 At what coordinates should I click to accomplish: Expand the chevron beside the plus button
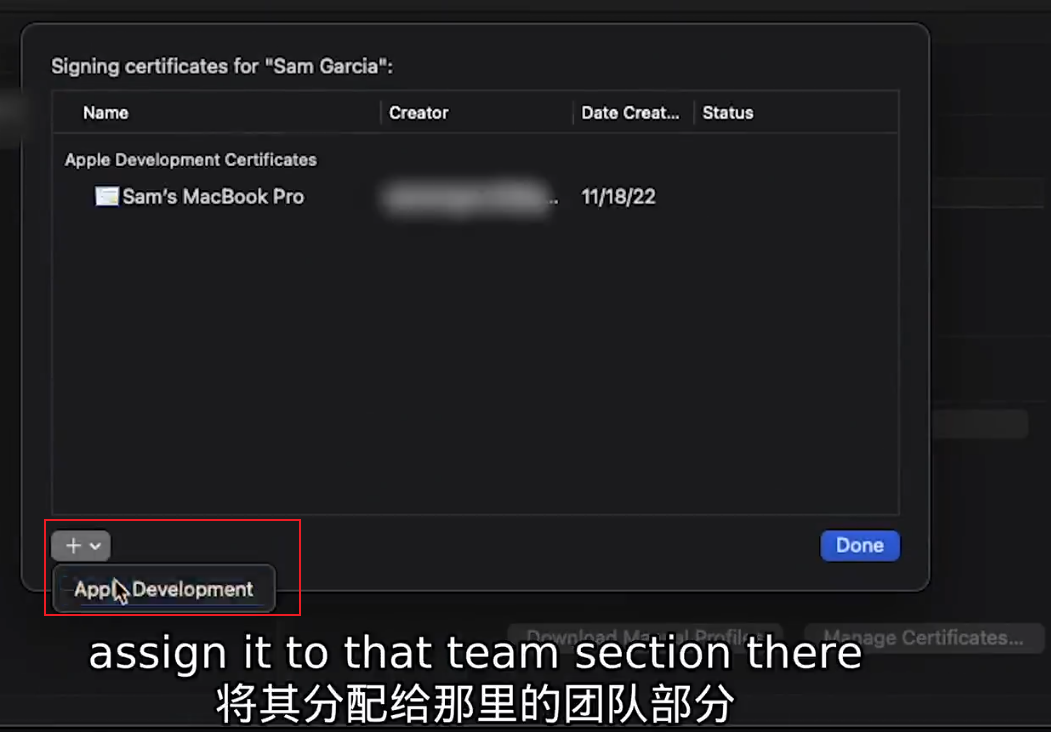click(96, 546)
